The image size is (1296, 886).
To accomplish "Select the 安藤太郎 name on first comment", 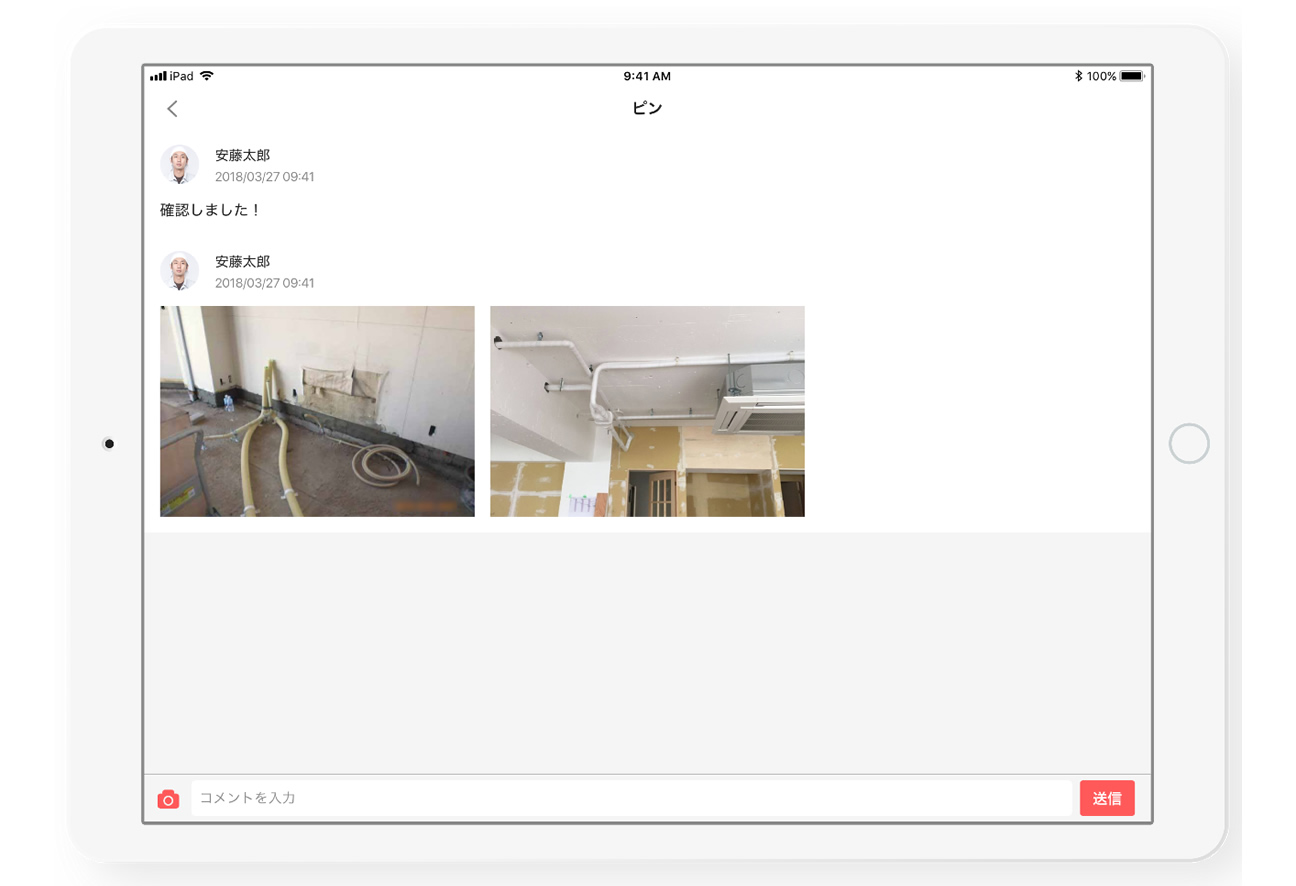I will [x=242, y=155].
